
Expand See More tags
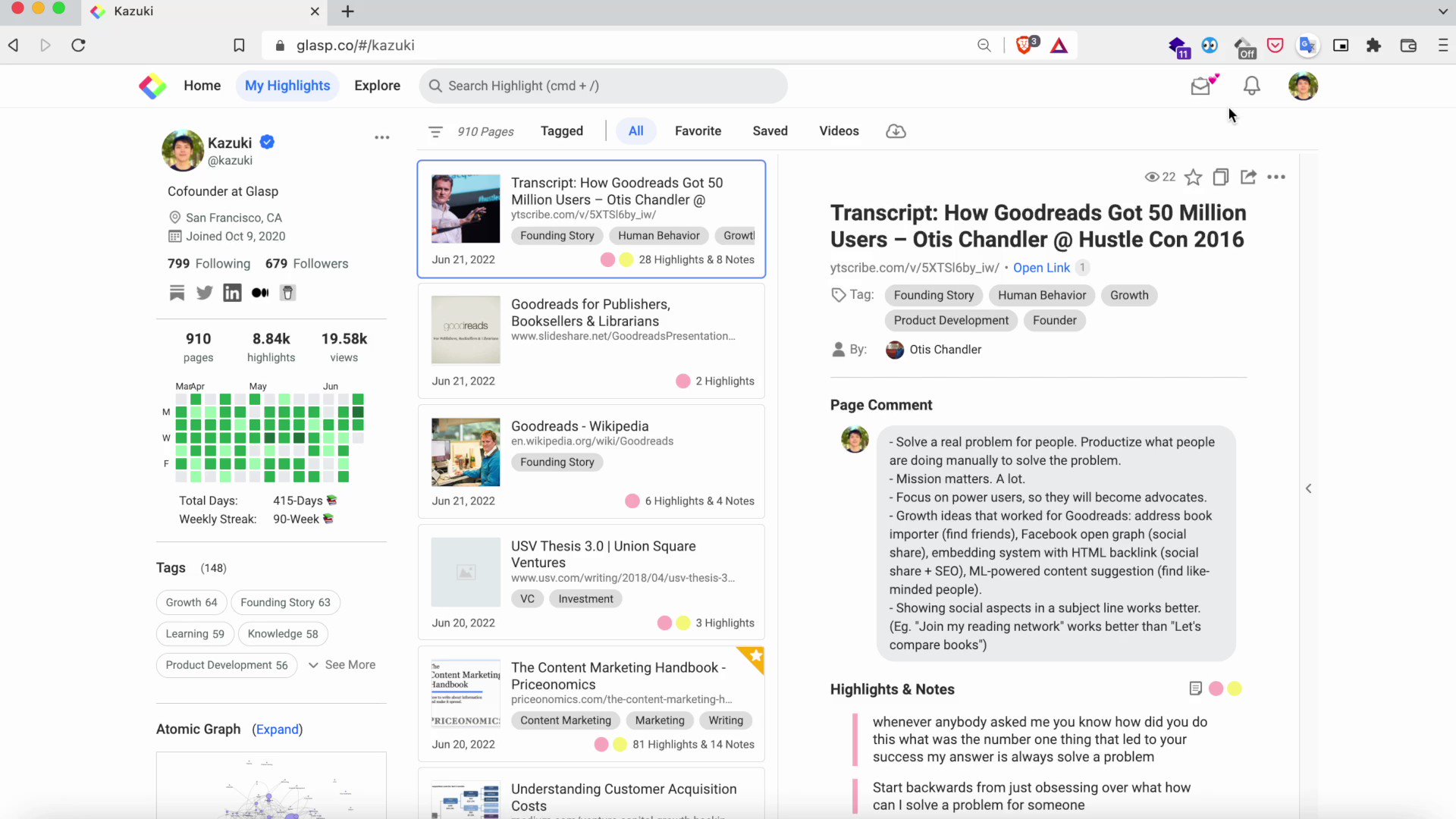tap(342, 665)
